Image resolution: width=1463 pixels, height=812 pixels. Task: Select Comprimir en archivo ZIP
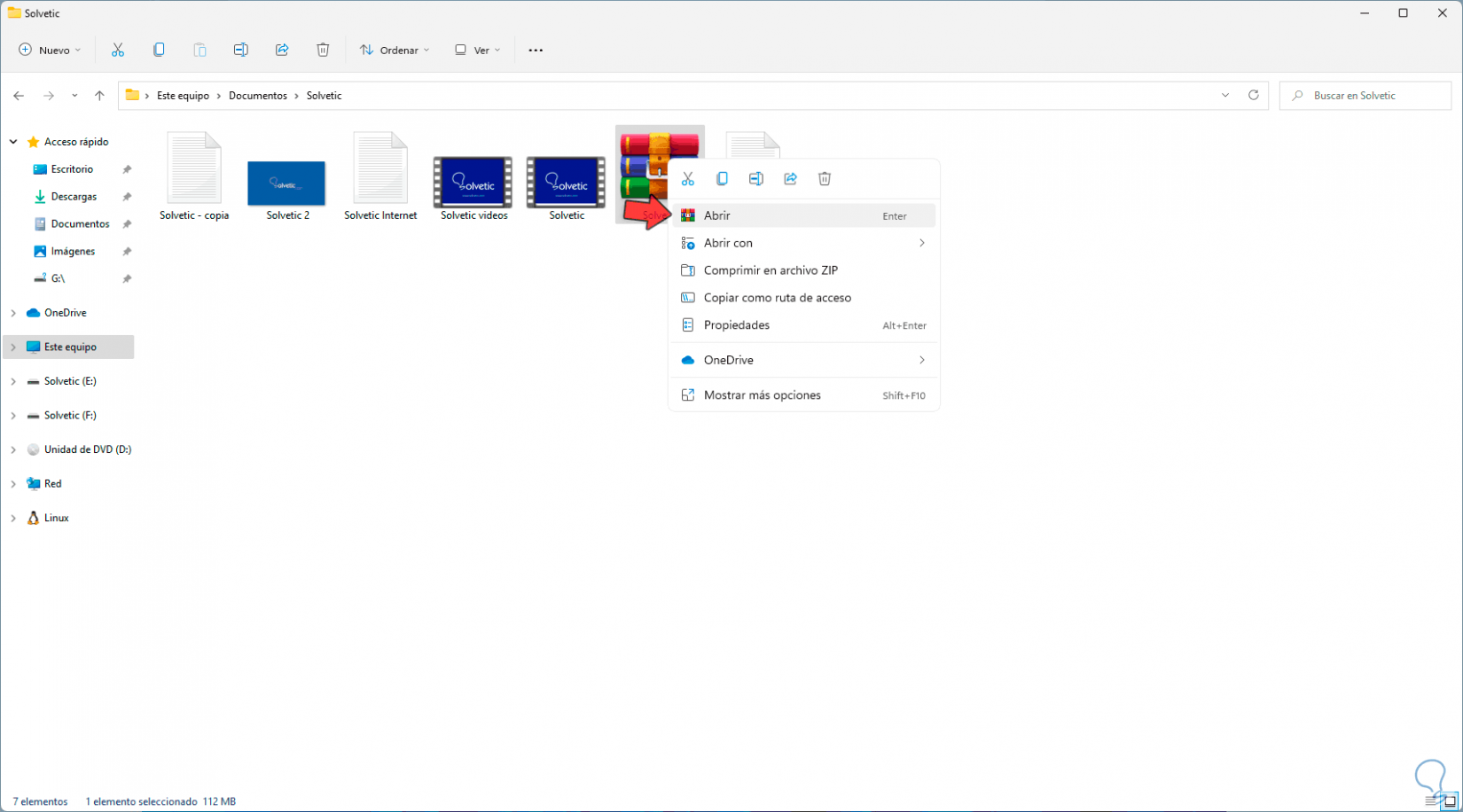pyautogui.click(x=803, y=270)
